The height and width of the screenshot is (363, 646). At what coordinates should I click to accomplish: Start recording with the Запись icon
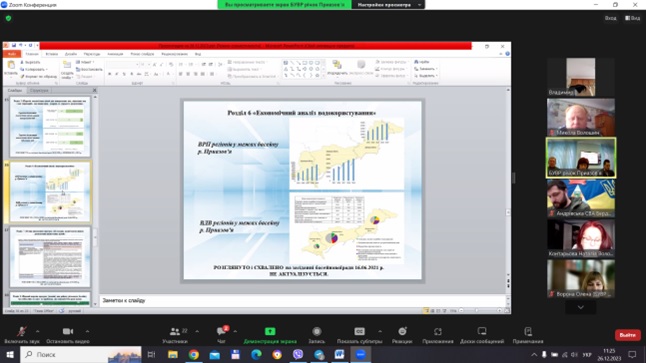tap(316, 335)
